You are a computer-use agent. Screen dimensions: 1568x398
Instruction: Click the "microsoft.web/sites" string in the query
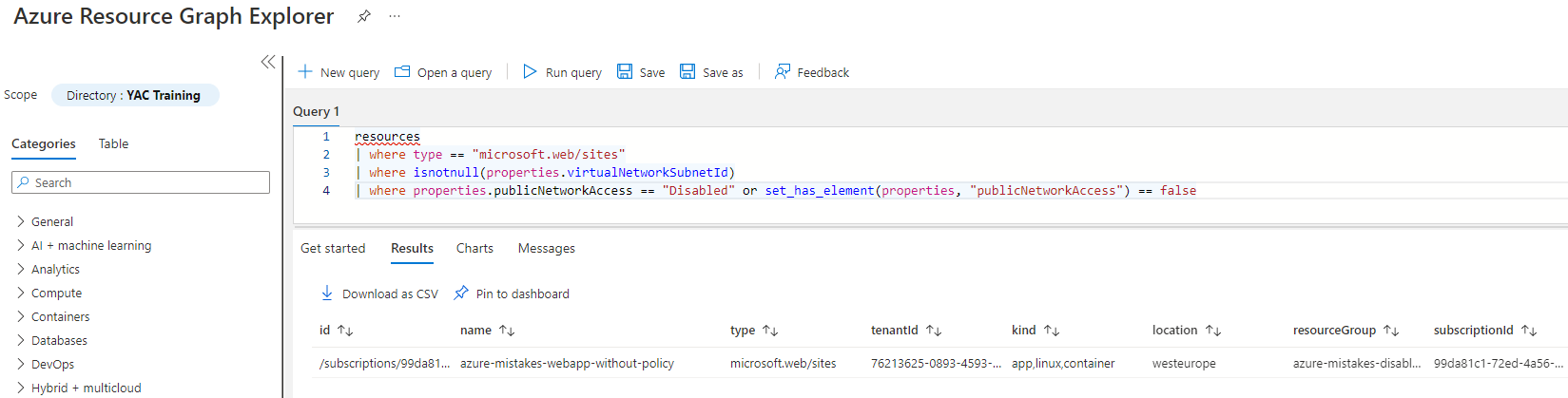pyautogui.click(x=549, y=154)
